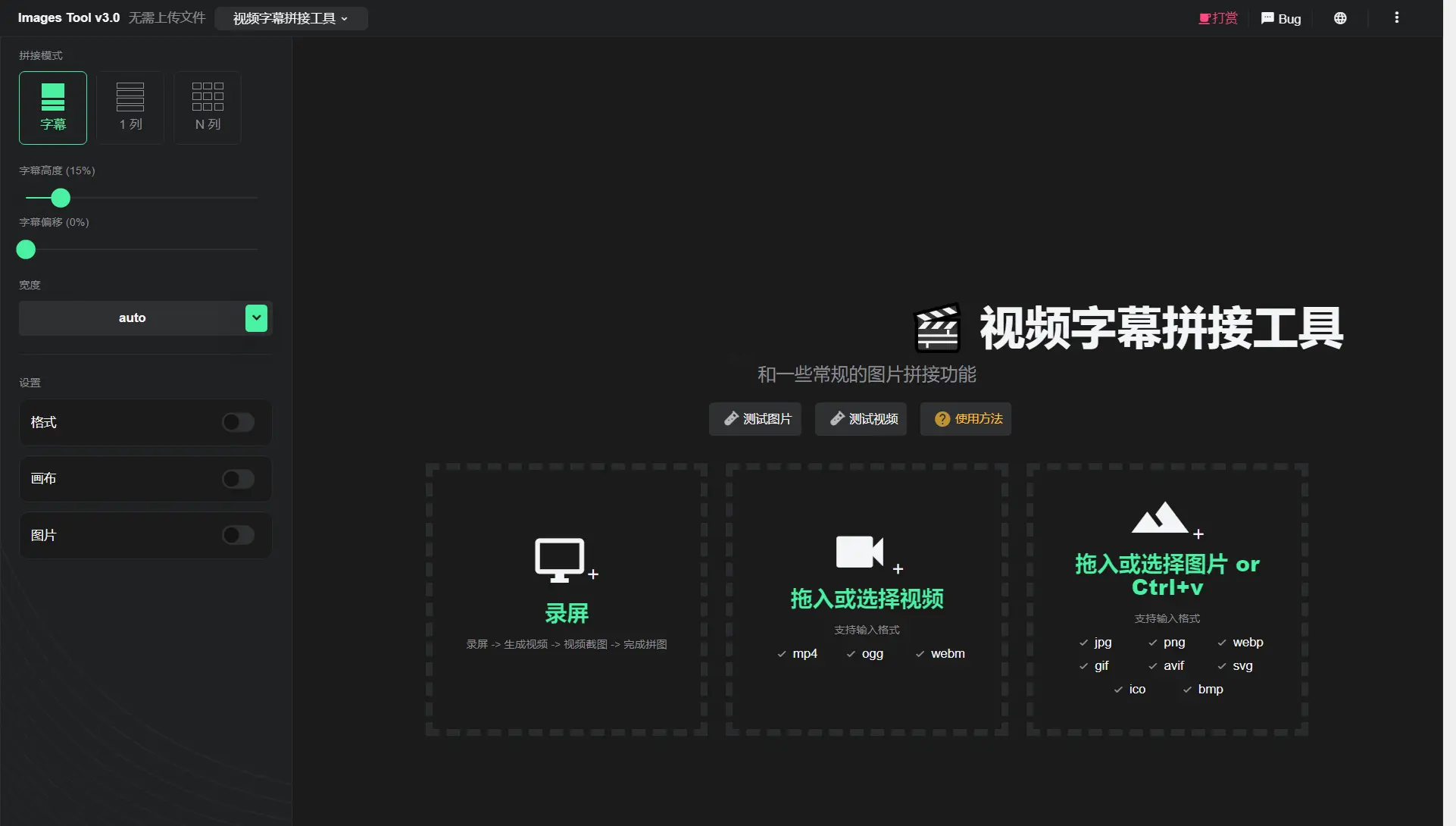
Task: Click the ico format label
Action: point(1137,690)
